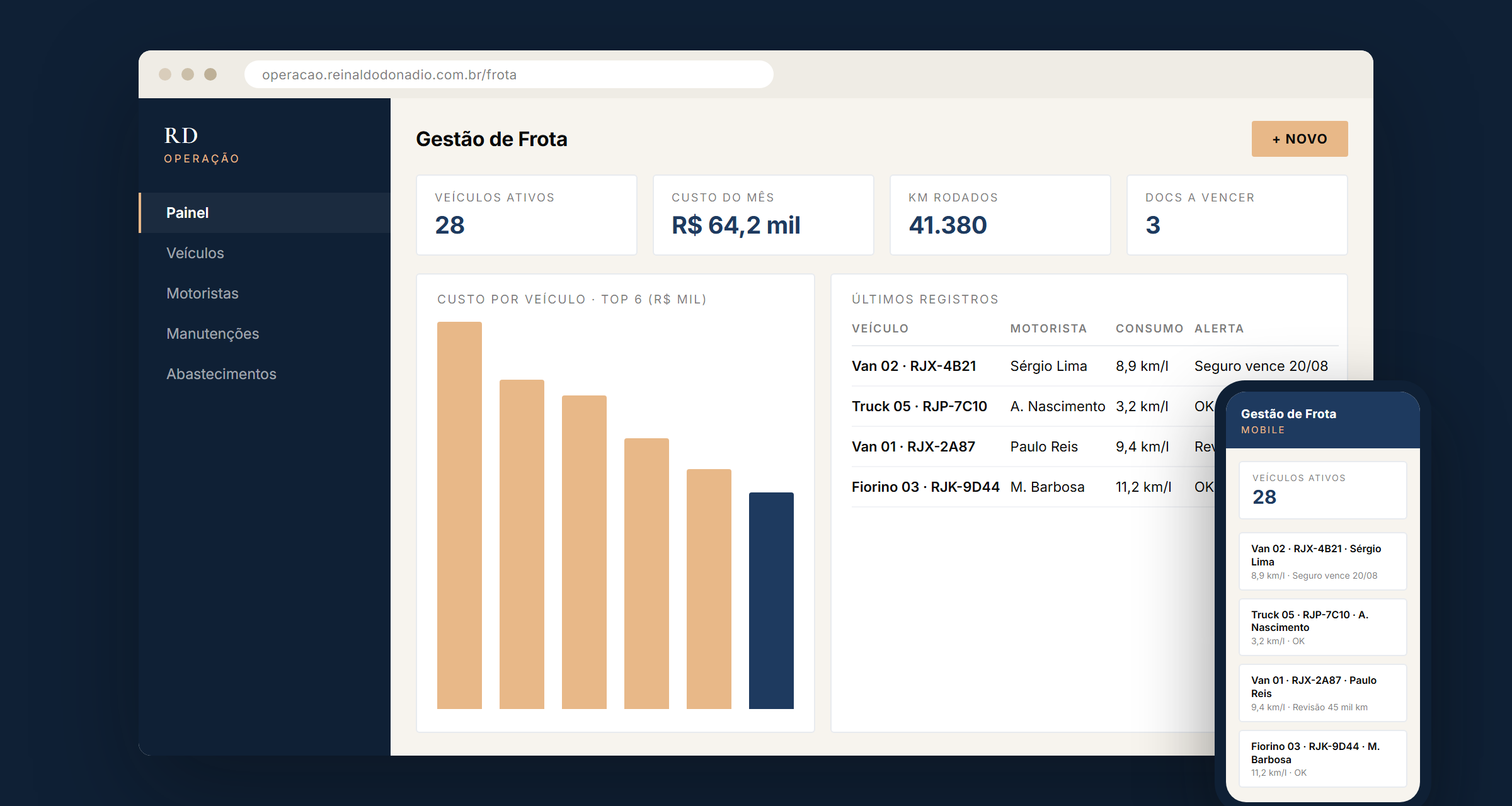Tap mobile card Van 02 · Sérgio Lima
The width and height of the screenshot is (1512, 806).
click(1323, 562)
